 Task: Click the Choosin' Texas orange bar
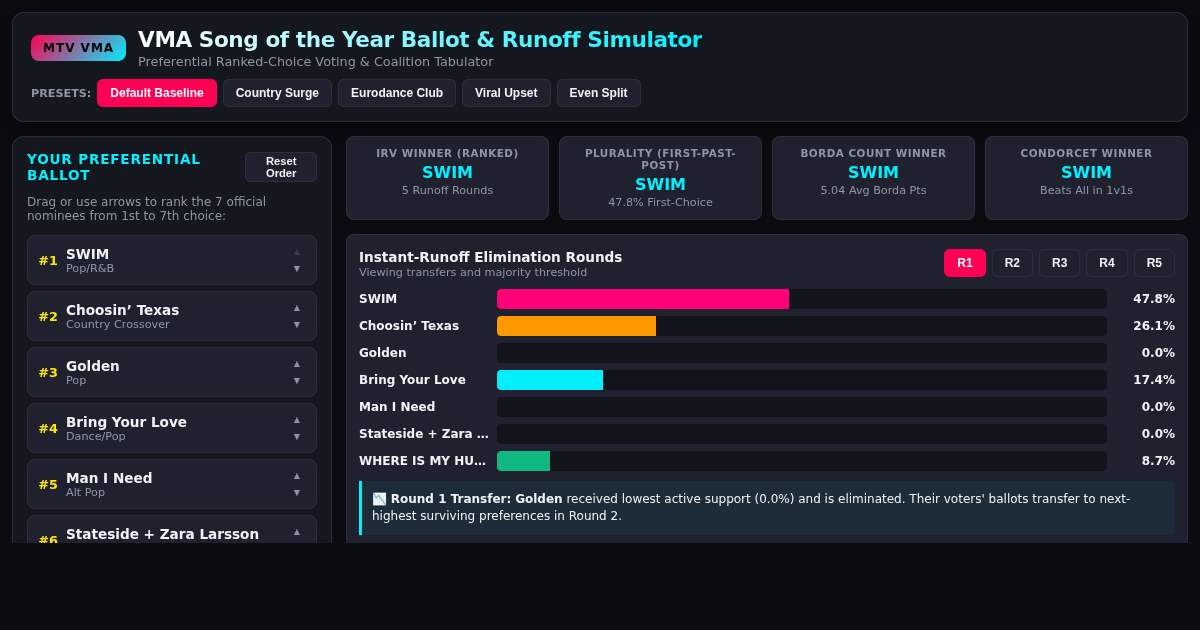coord(576,326)
